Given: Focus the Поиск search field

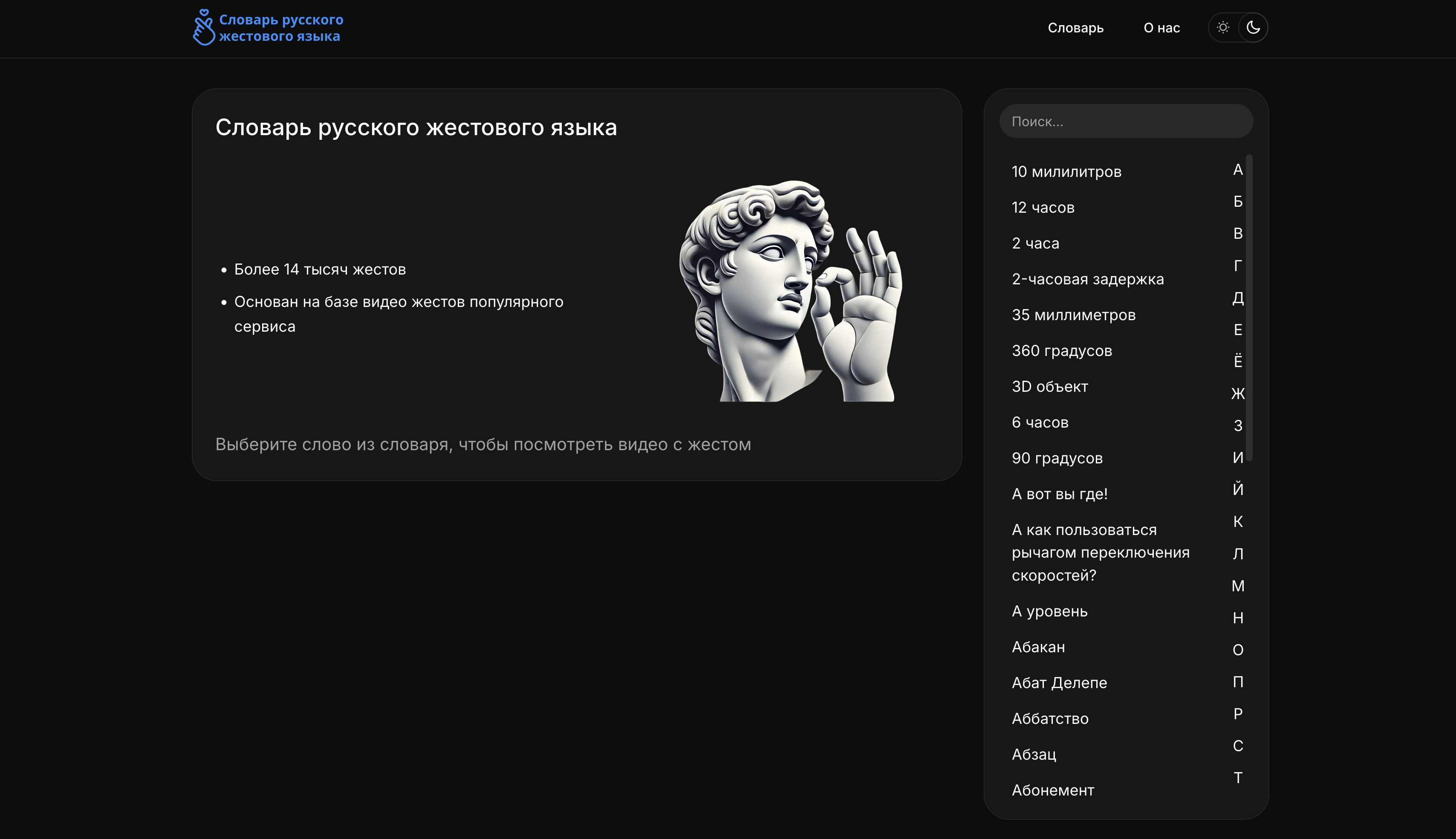Looking at the screenshot, I should click(x=1126, y=121).
